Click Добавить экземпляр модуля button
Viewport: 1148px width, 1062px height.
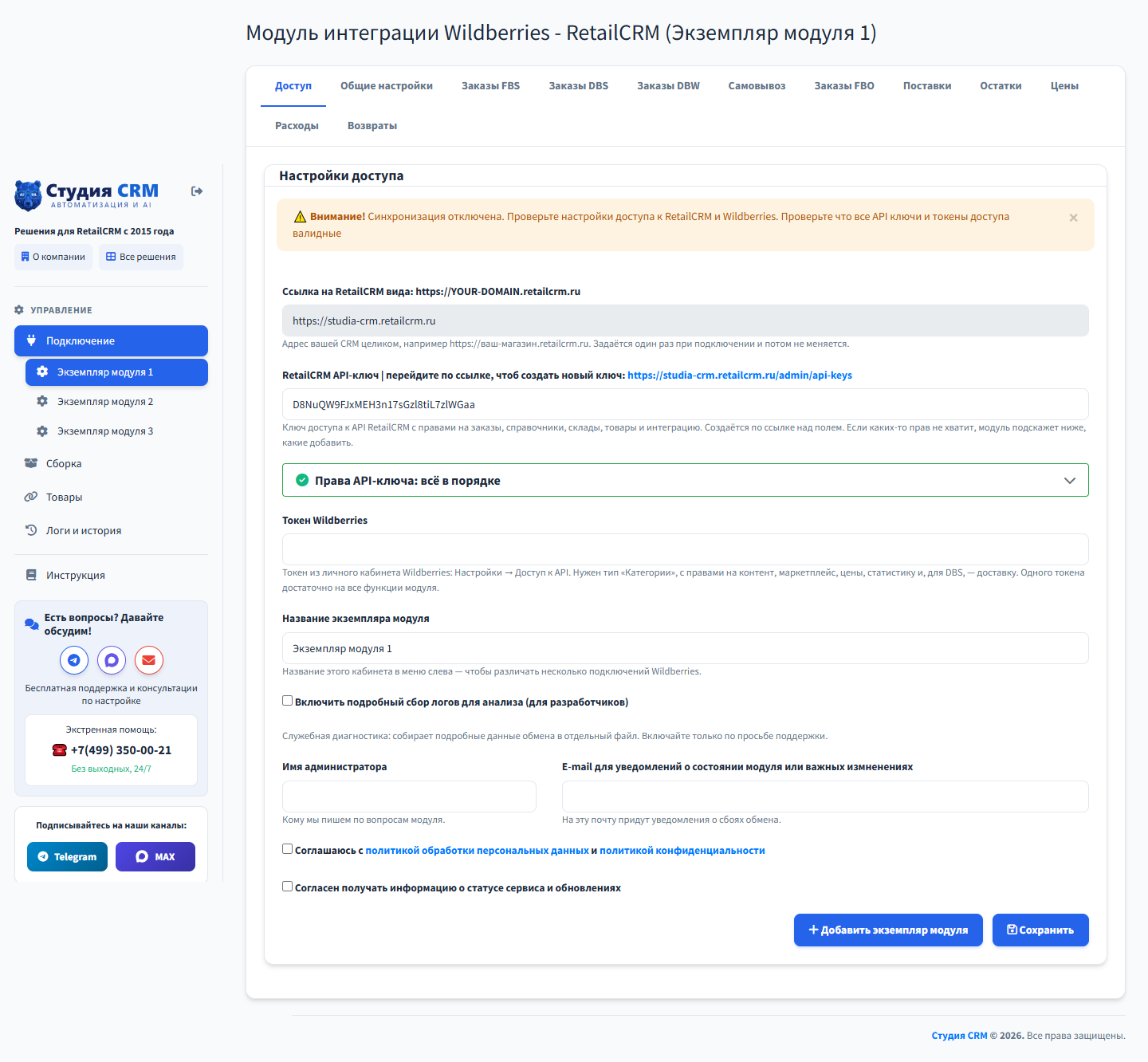tap(888, 930)
